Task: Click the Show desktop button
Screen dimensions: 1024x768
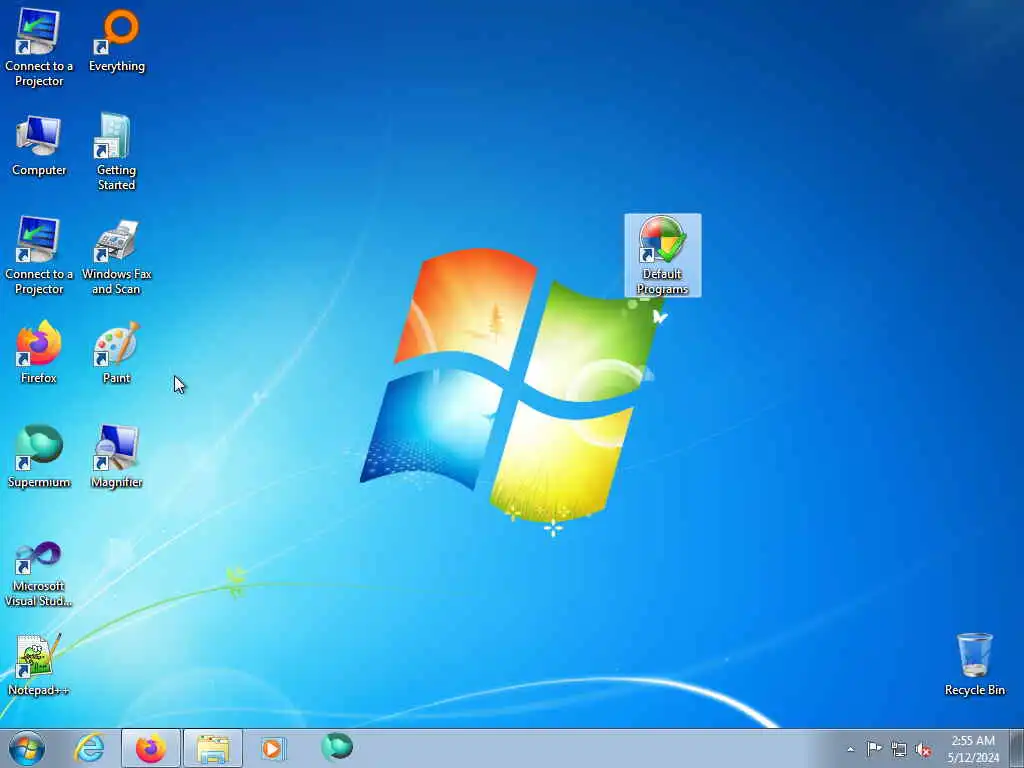Action: pos(1017,748)
